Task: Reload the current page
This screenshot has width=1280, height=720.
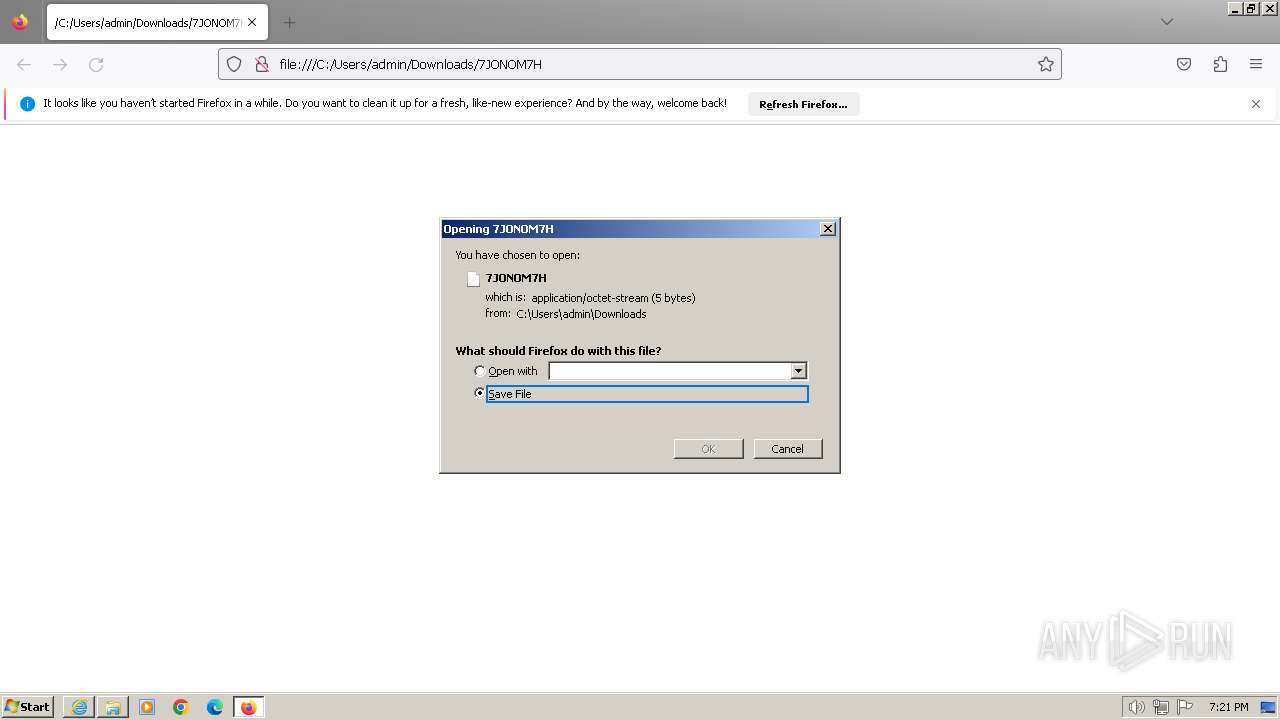Action: point(96,64)
